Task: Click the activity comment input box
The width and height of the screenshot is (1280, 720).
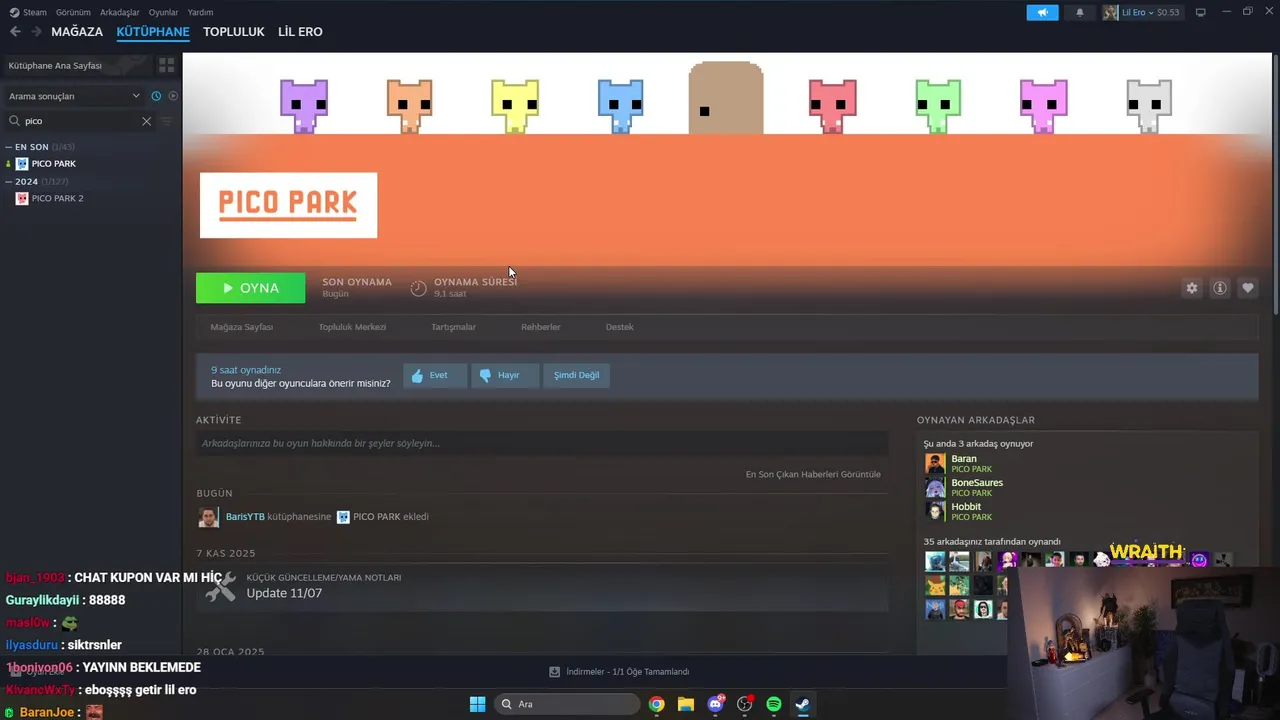Action: pyautogui.click(x=542, y=443)
